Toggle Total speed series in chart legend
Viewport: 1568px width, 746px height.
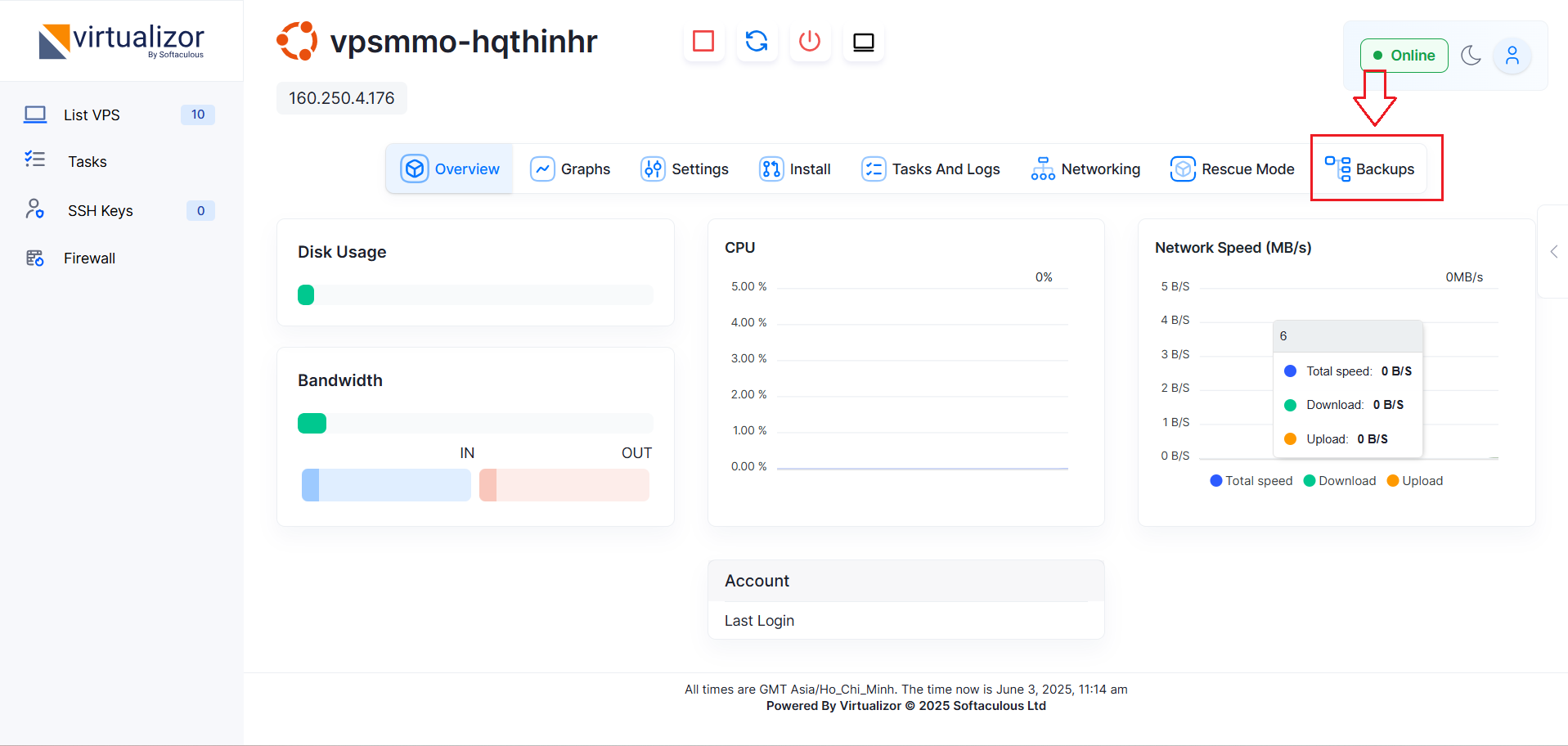pos(1251,481)
